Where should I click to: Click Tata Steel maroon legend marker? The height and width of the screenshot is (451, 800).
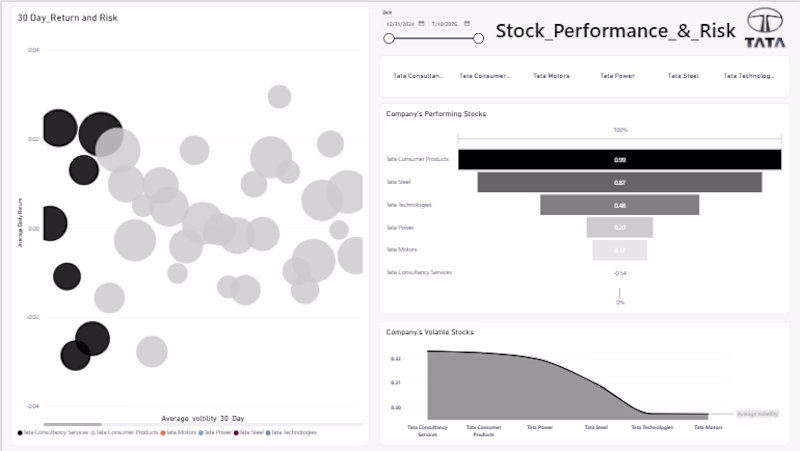(x=236, y=433)
